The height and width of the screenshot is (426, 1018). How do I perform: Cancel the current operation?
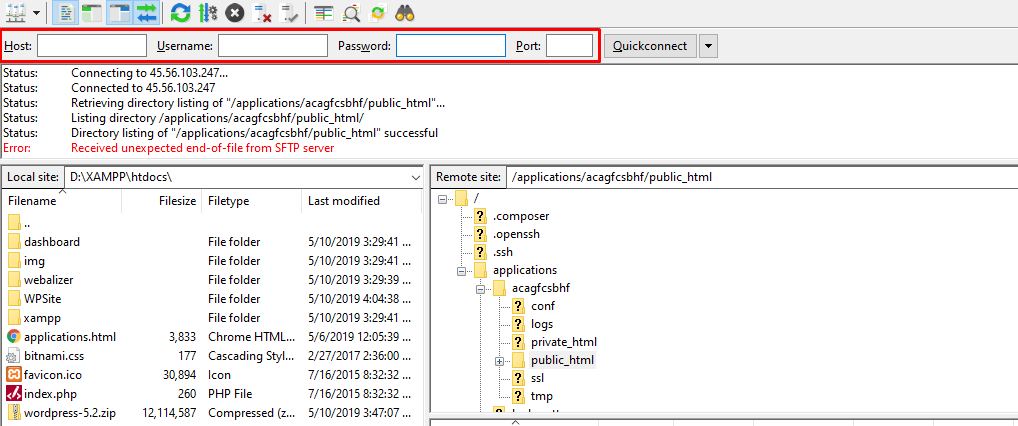(235, 12)
